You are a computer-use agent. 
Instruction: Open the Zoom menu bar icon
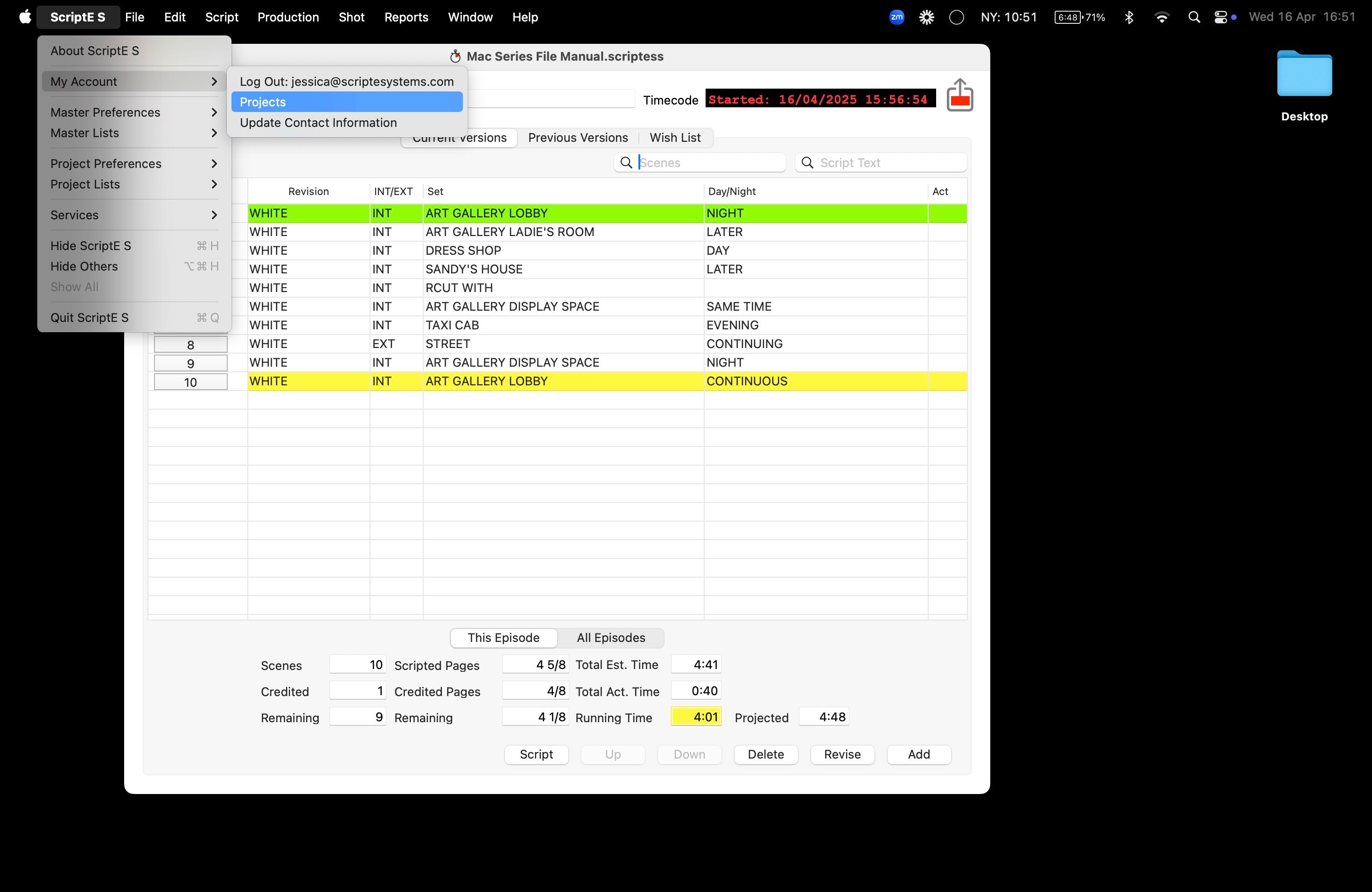coord(896,17)
